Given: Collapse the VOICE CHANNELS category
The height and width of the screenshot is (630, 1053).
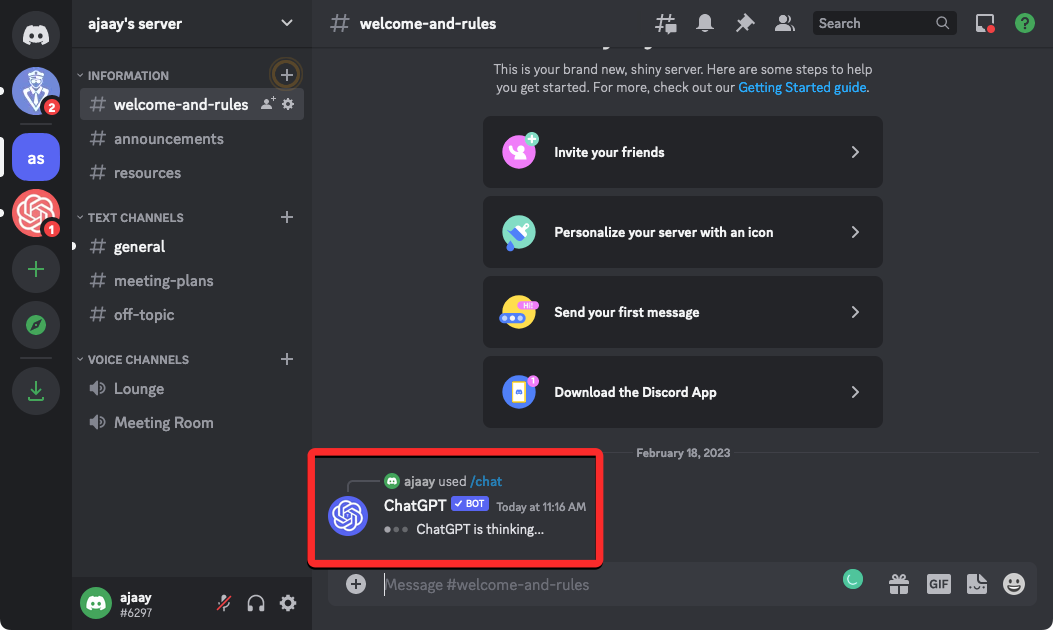Looking at the screenshot, I should click(133, 359).
